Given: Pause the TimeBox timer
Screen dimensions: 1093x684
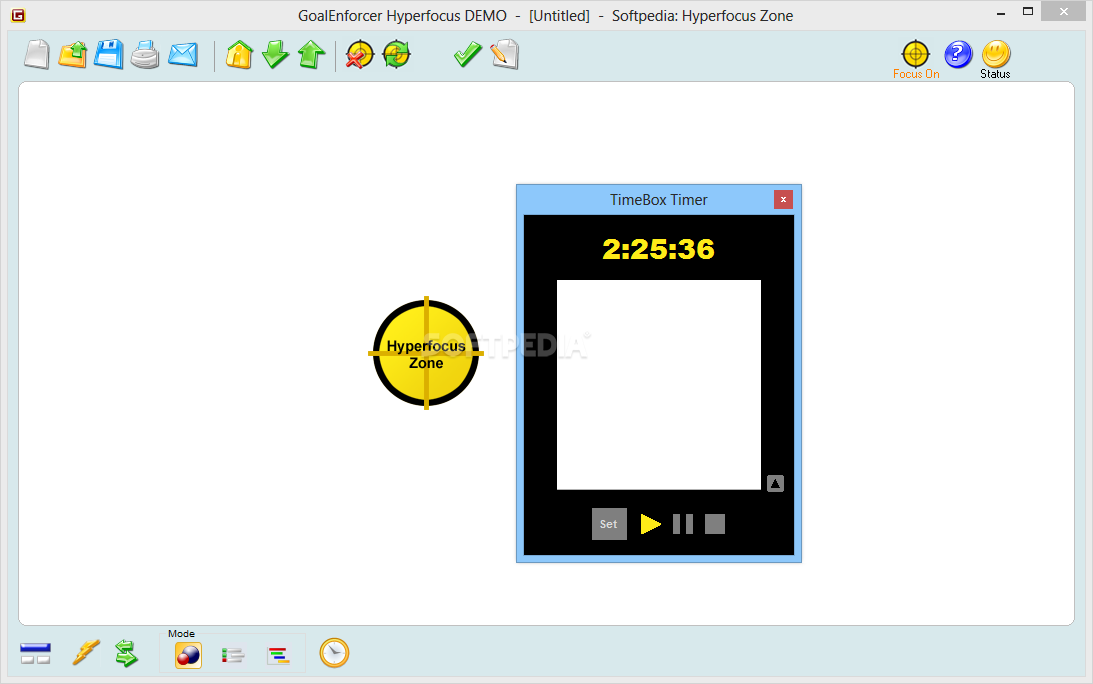Looking at the screenshot, I should (683, 524).
